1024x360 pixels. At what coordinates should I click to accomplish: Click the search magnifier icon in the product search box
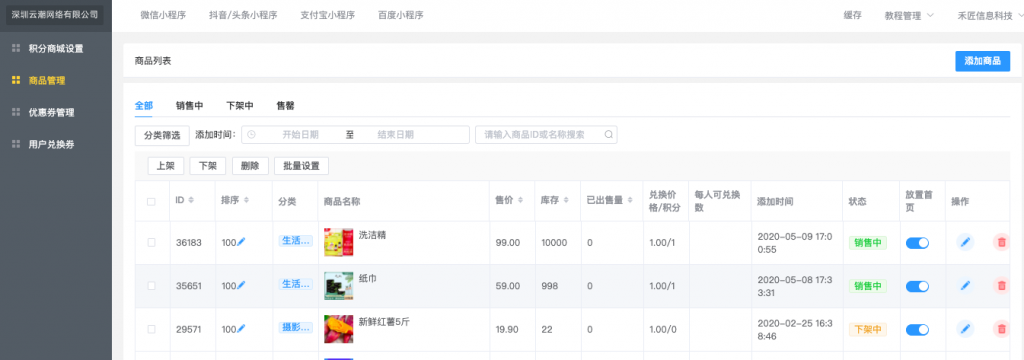click(x=608, y=135)
